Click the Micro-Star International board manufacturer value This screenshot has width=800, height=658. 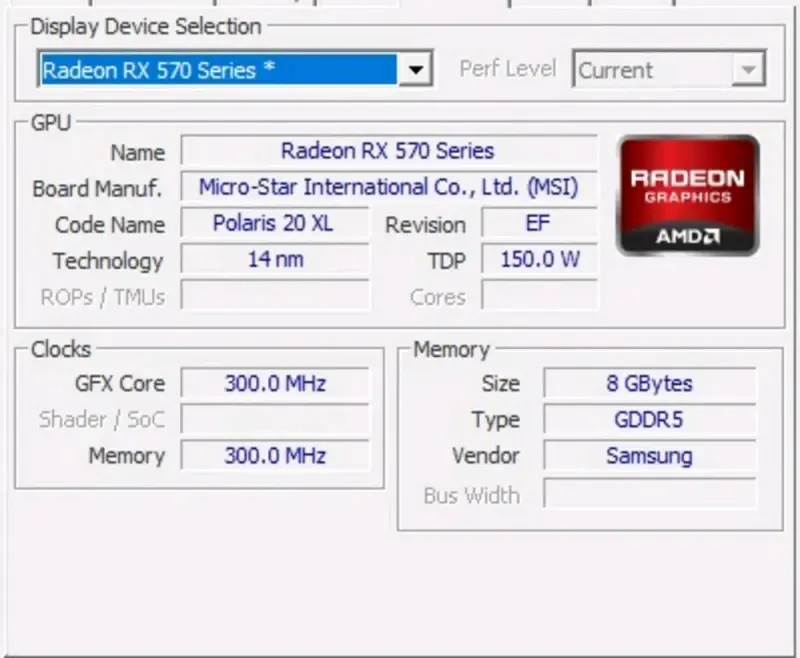(389, 187)
